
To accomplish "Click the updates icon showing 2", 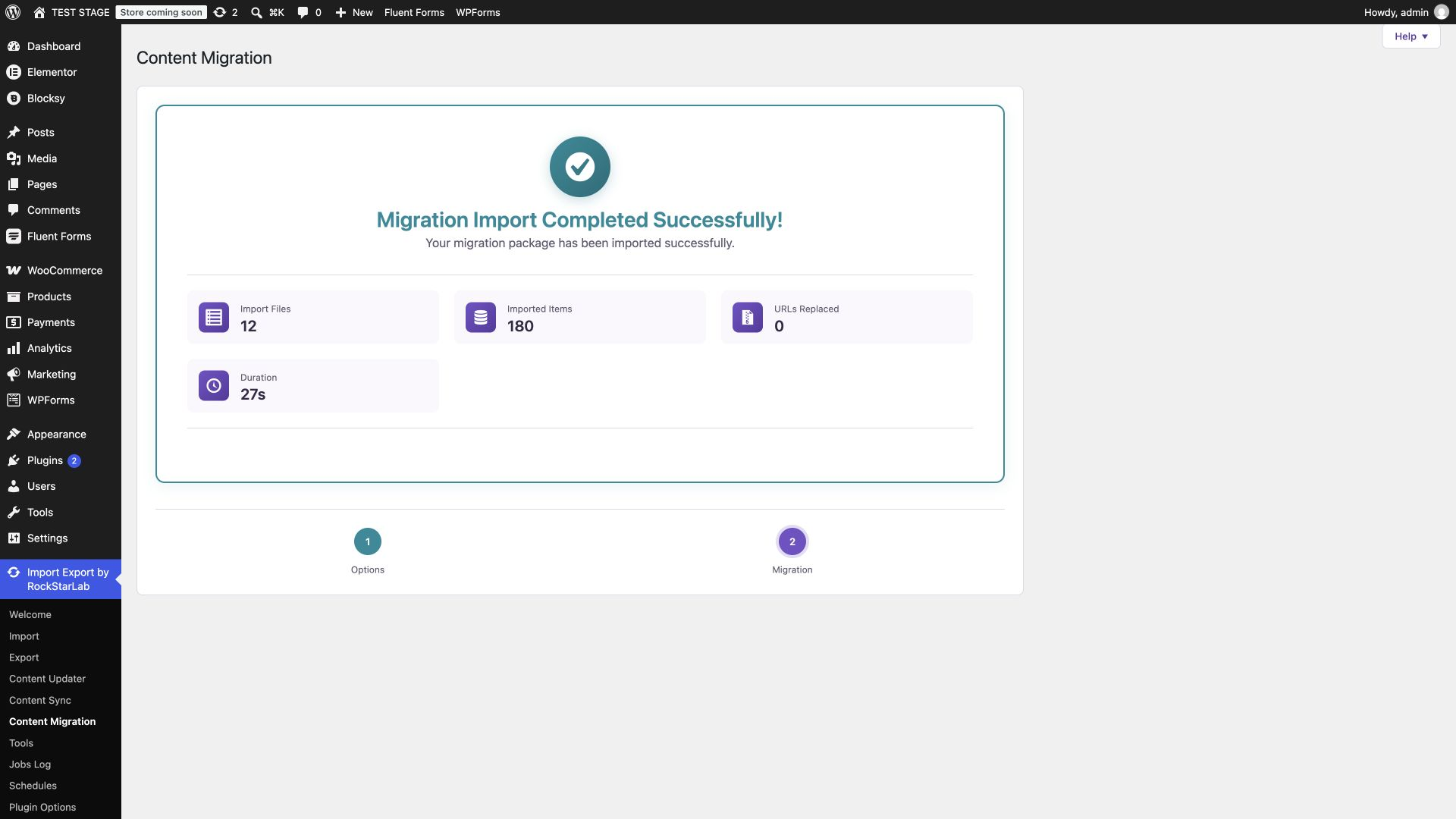I will click(x=220, y=12).
